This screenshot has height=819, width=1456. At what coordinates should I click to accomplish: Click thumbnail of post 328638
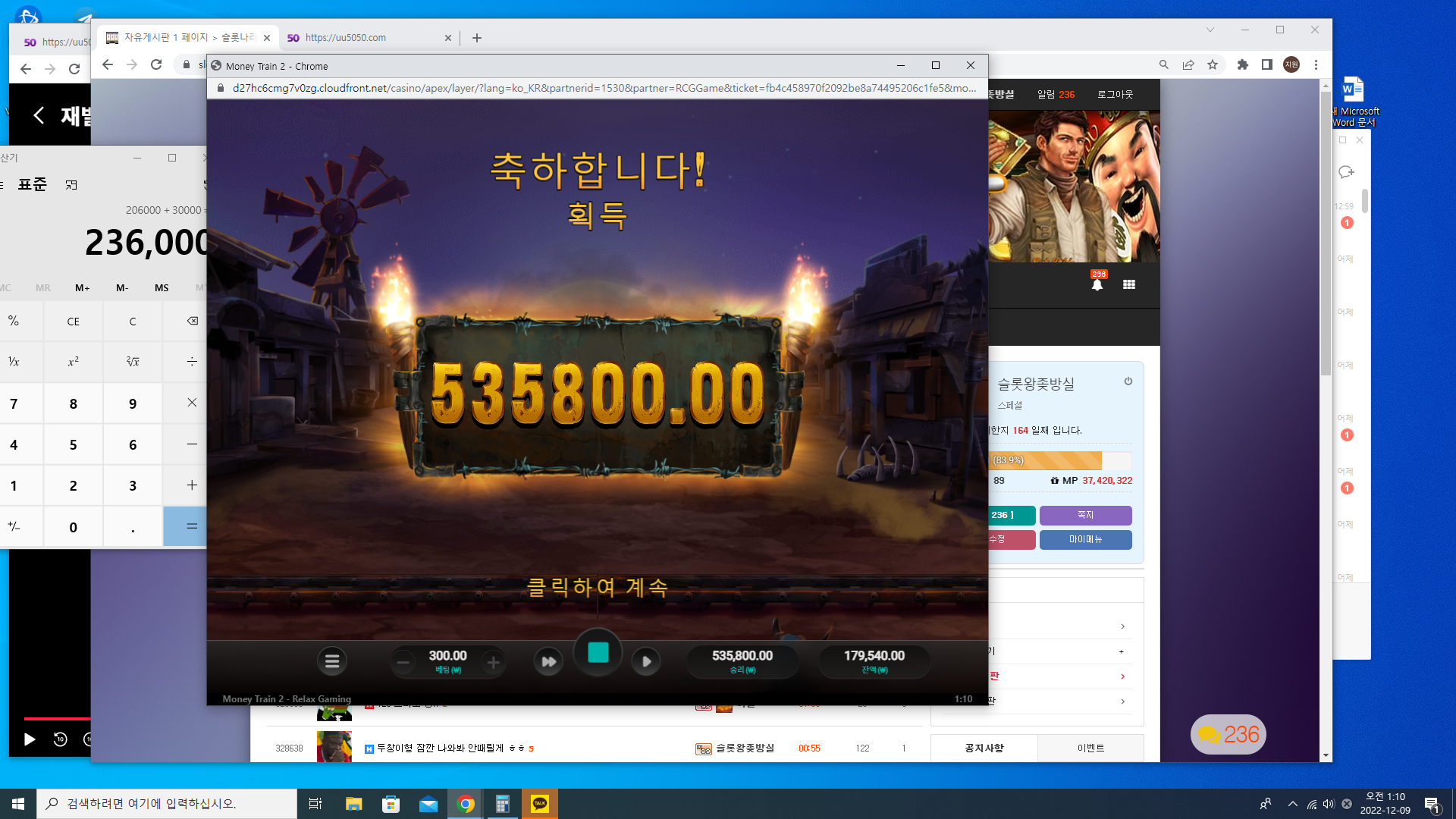pos(334,747)
